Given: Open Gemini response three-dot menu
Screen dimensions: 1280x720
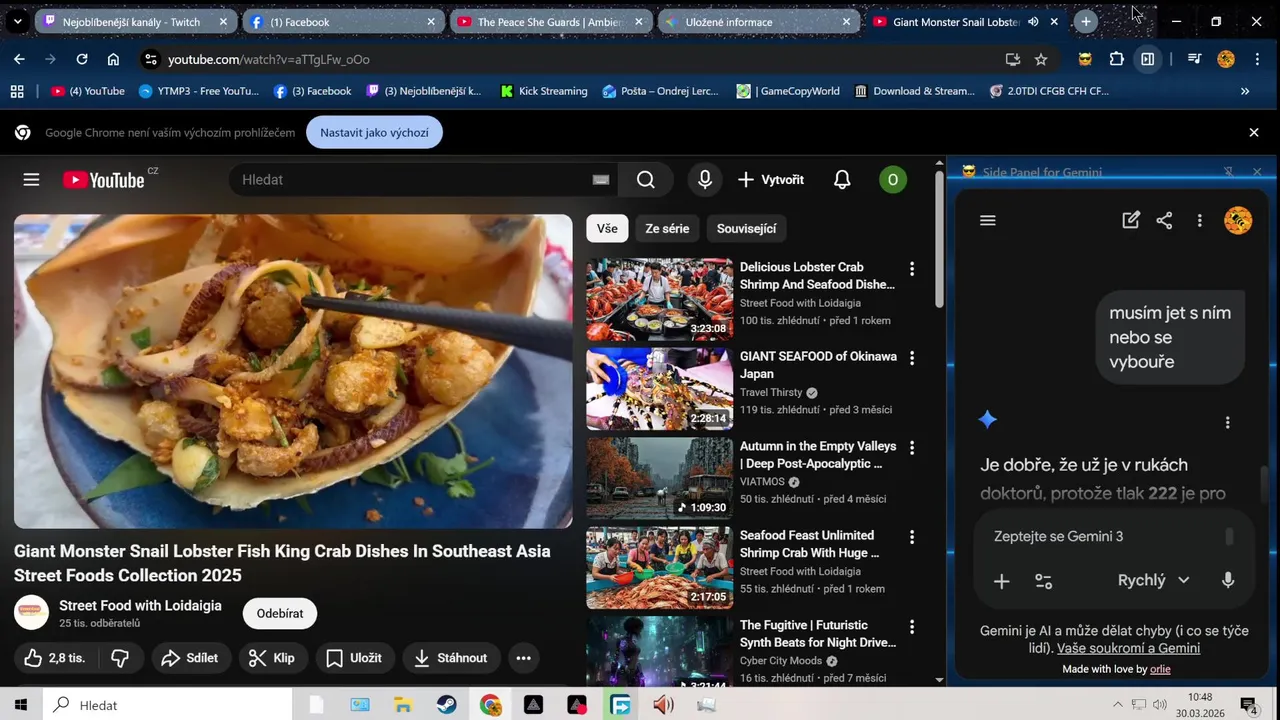Looking at the screenshot, I should 1228,423.
